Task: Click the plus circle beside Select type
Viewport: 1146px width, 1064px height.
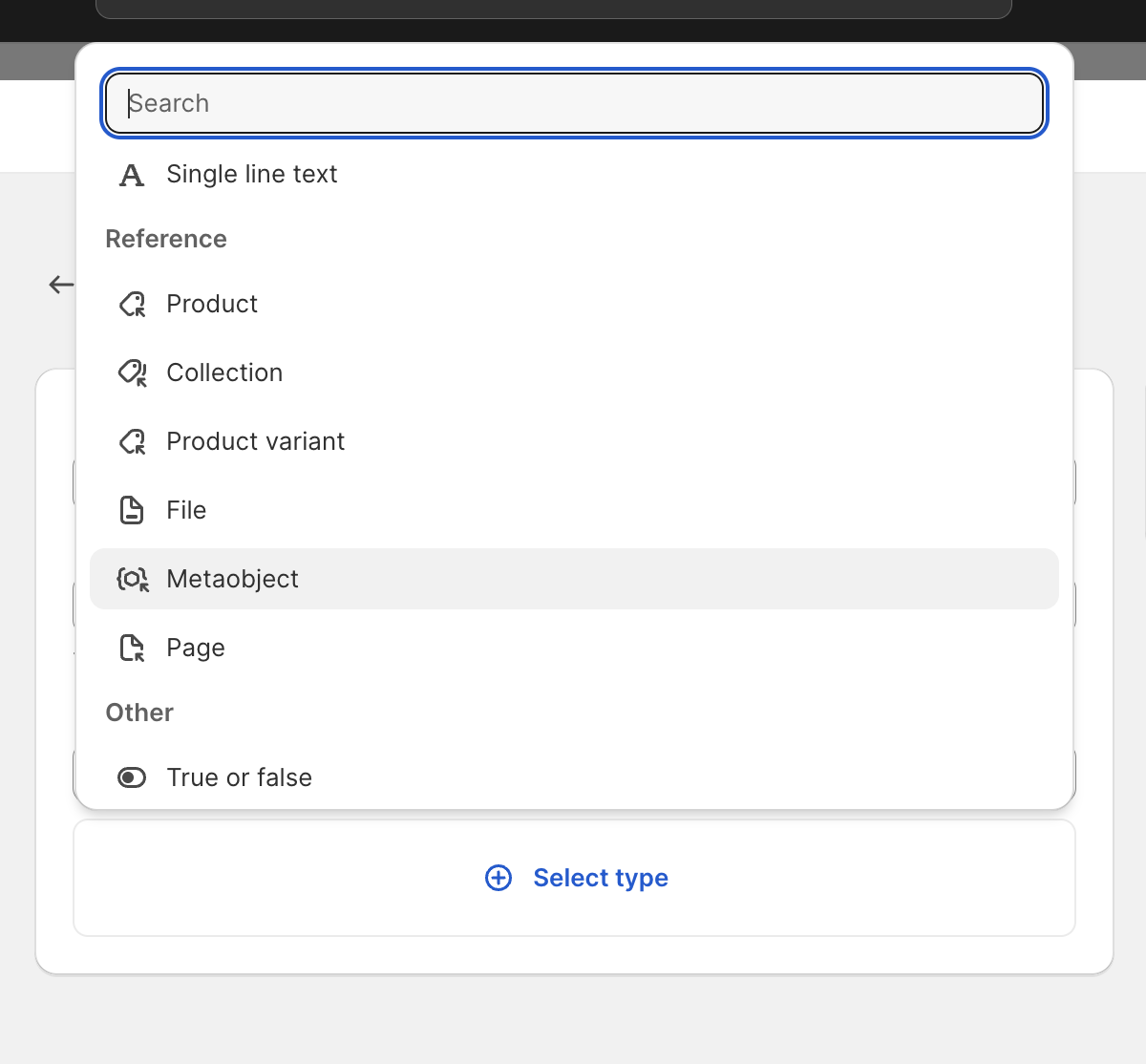Action: 499,878
